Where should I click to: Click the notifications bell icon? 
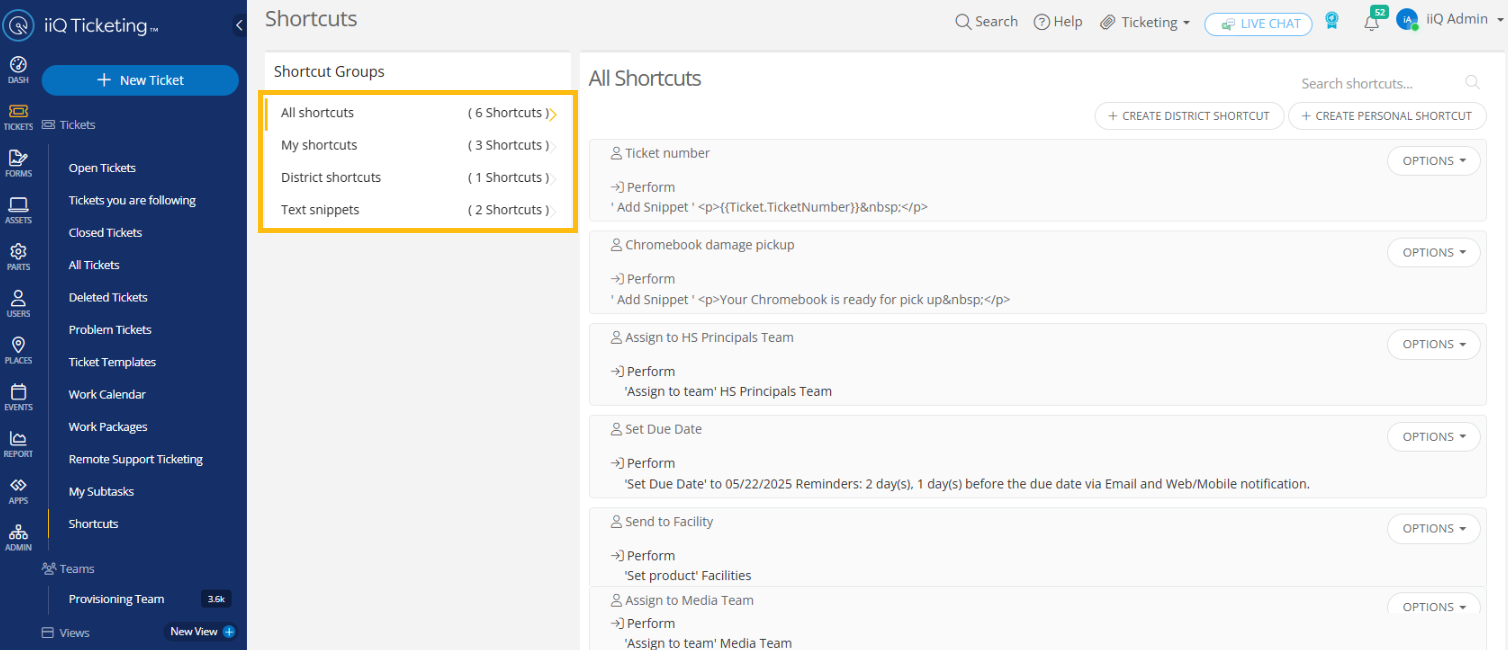(x=1371, y=23)
